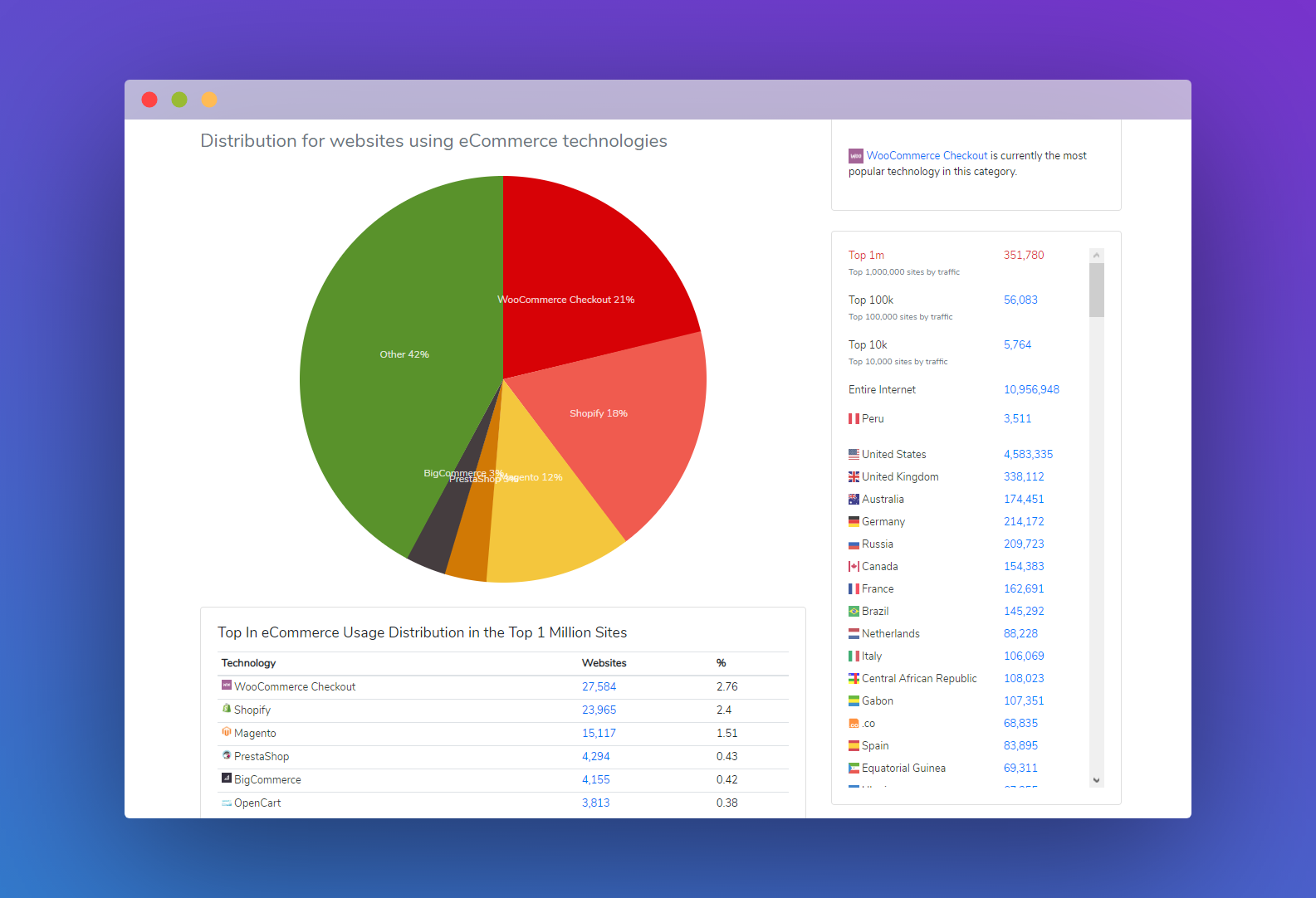This screenshot has height=898, width=1316.
Task: Open the 4,155 BigCommerce websites link
Action: [595, 779]
